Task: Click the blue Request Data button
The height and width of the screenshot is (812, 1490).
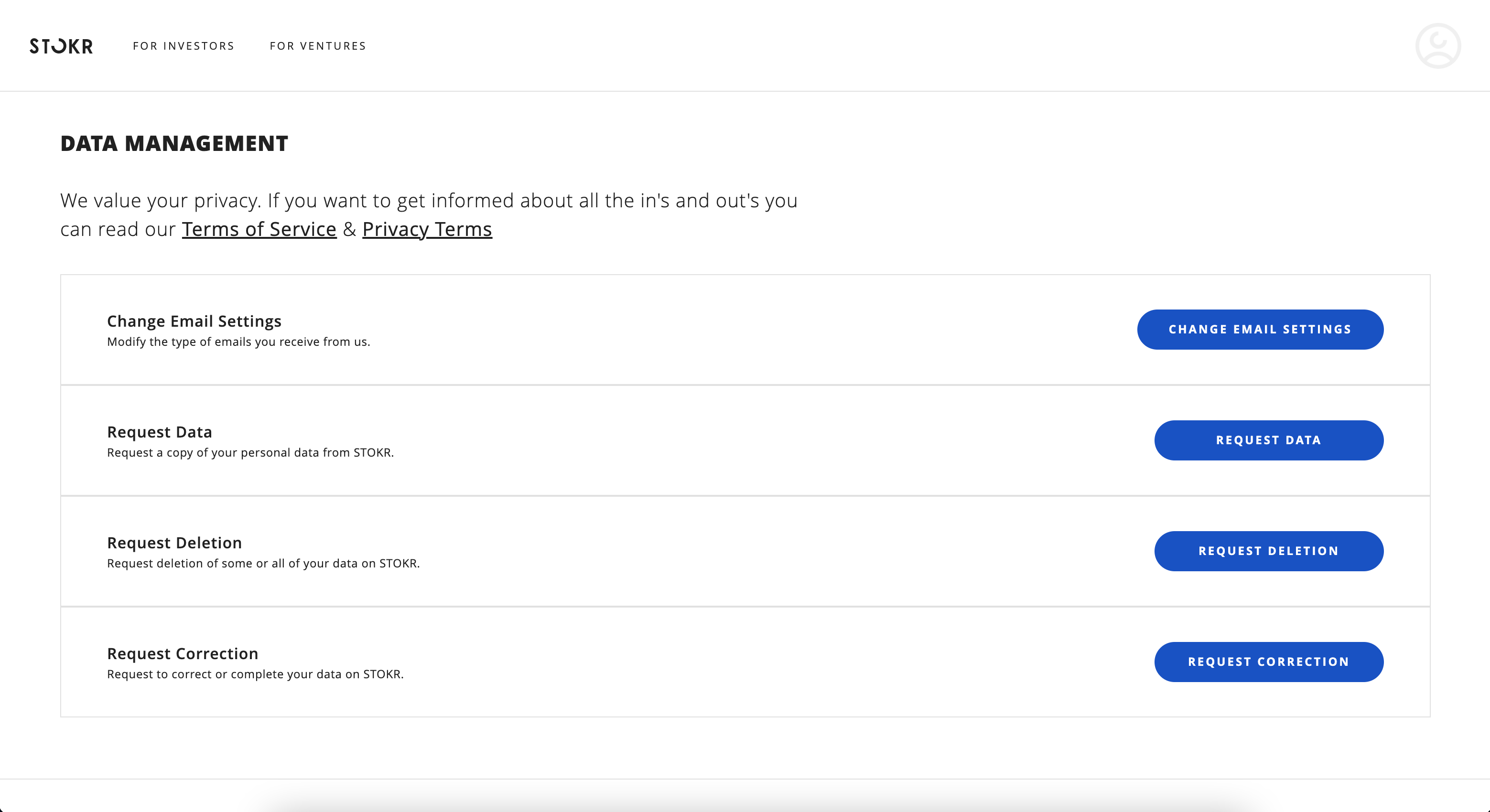Action: (x=1268, y=440)
